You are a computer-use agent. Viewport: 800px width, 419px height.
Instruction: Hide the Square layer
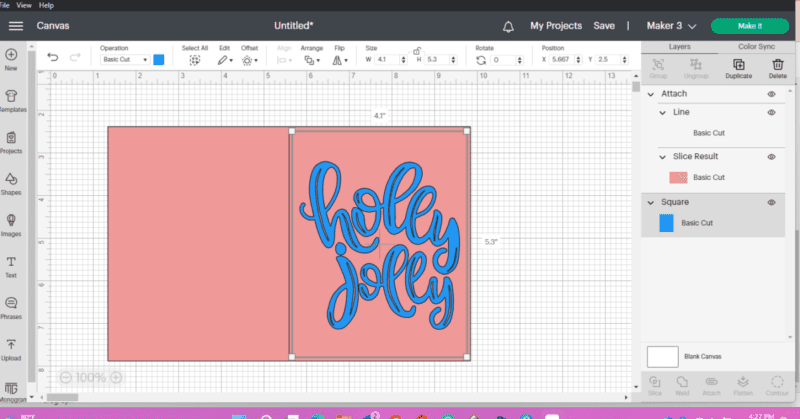coord(771,202)
